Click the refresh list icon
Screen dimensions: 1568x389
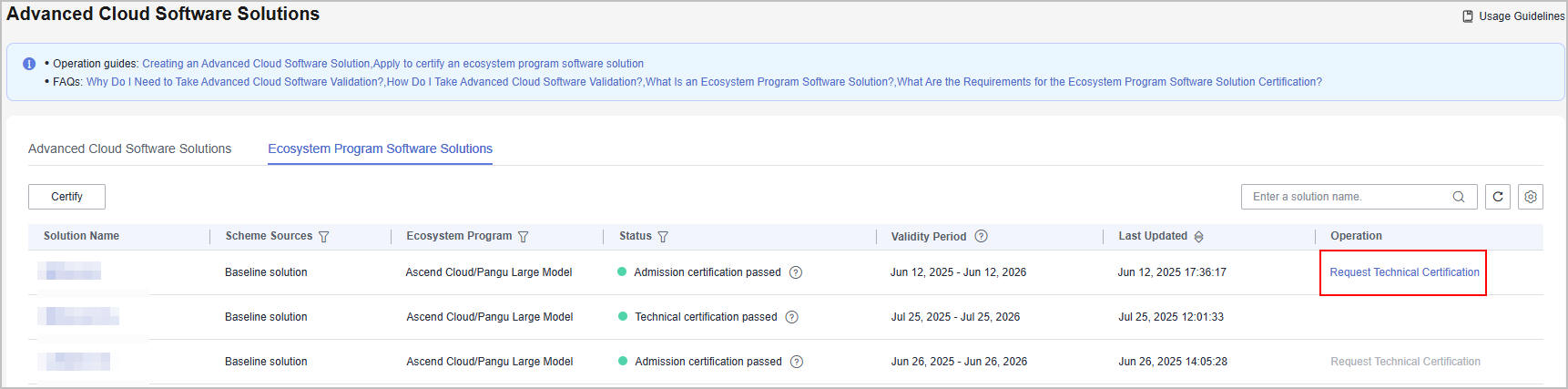tap(1498, 197)
